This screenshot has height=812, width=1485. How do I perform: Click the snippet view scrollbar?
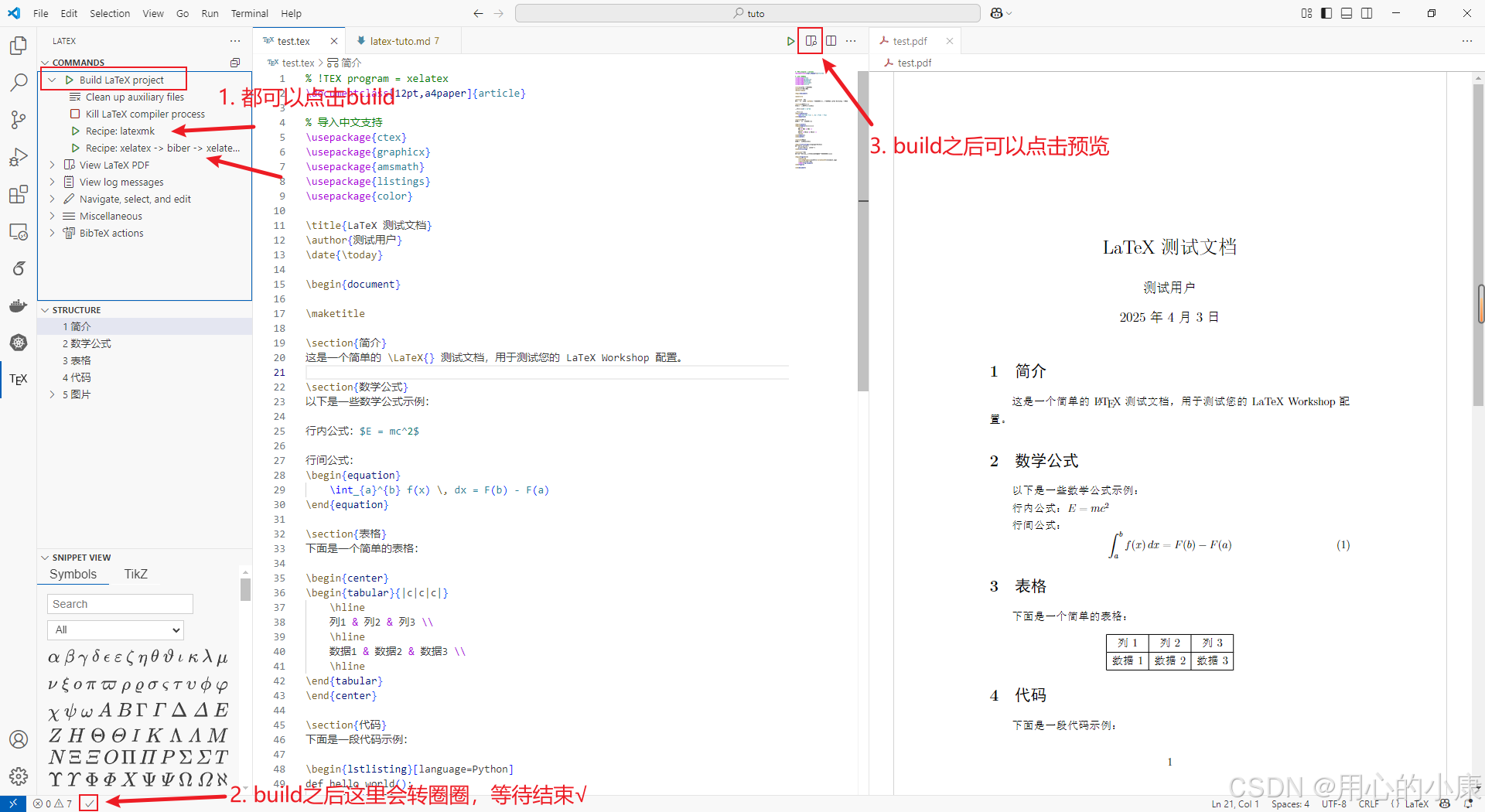click(245, 589)
